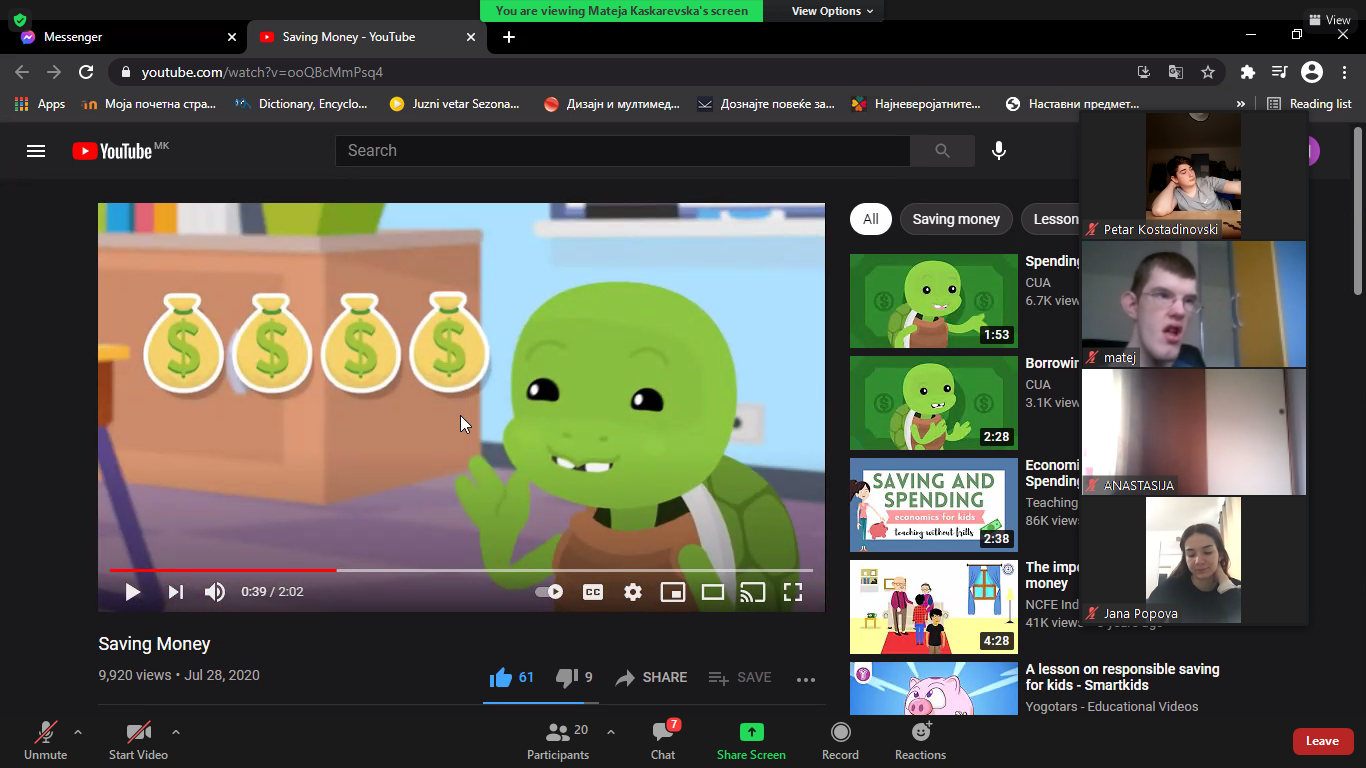This screenshot has height=768, width=1366.
Task: Select the Saving money filter chip
Action: tap(955, 219)
